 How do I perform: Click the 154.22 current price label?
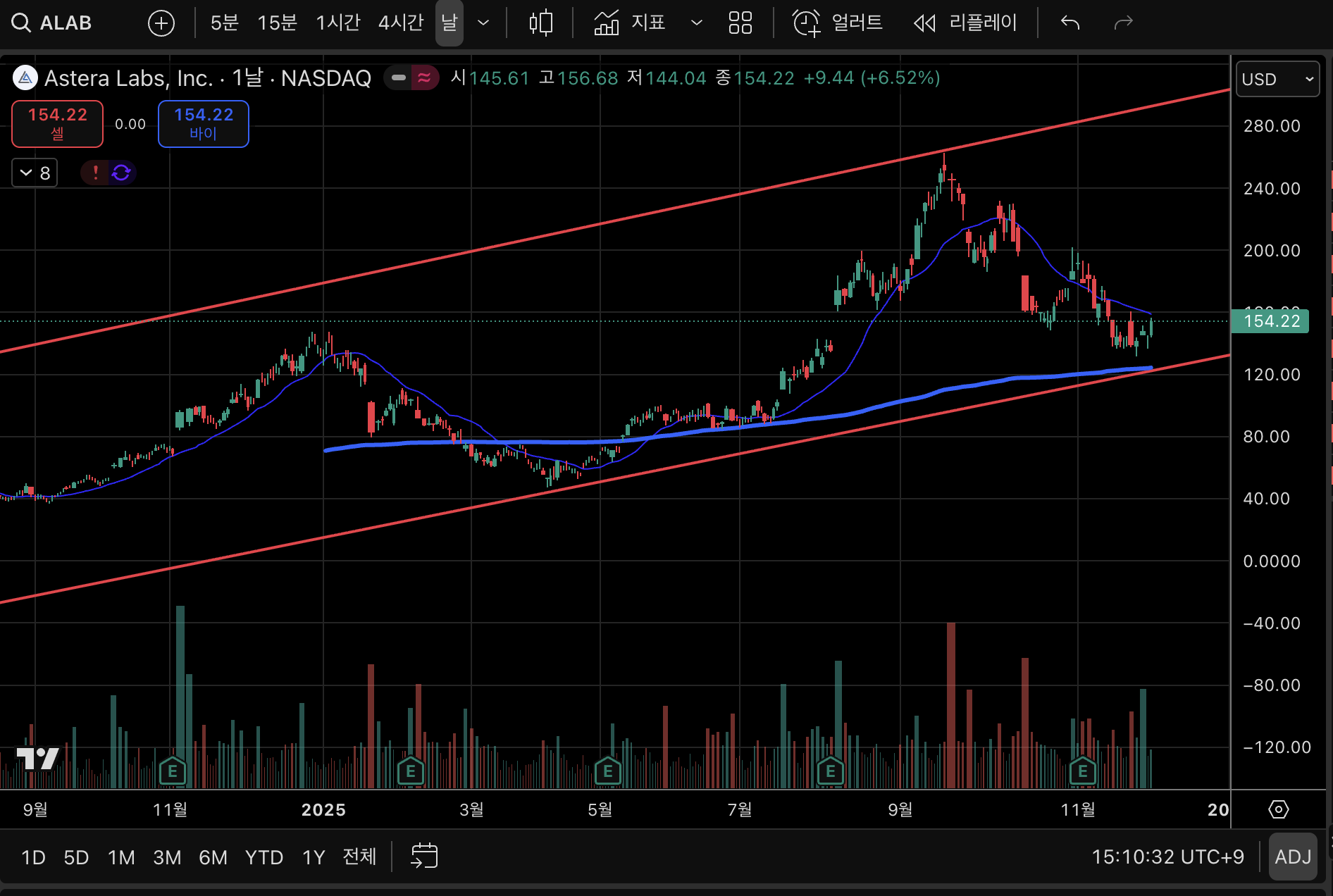point(1270,321)
